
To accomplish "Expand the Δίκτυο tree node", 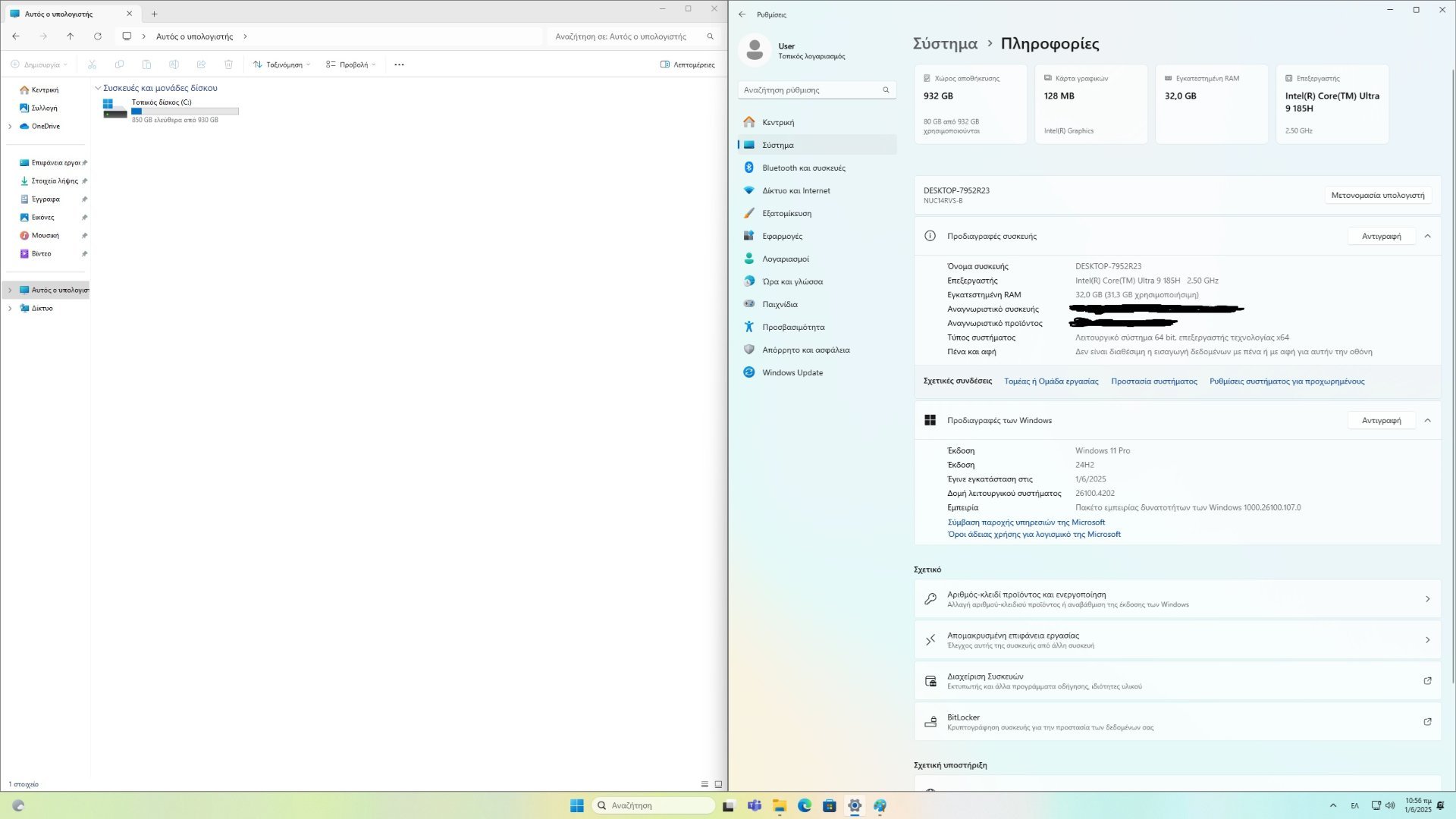I will coord(10,309).
